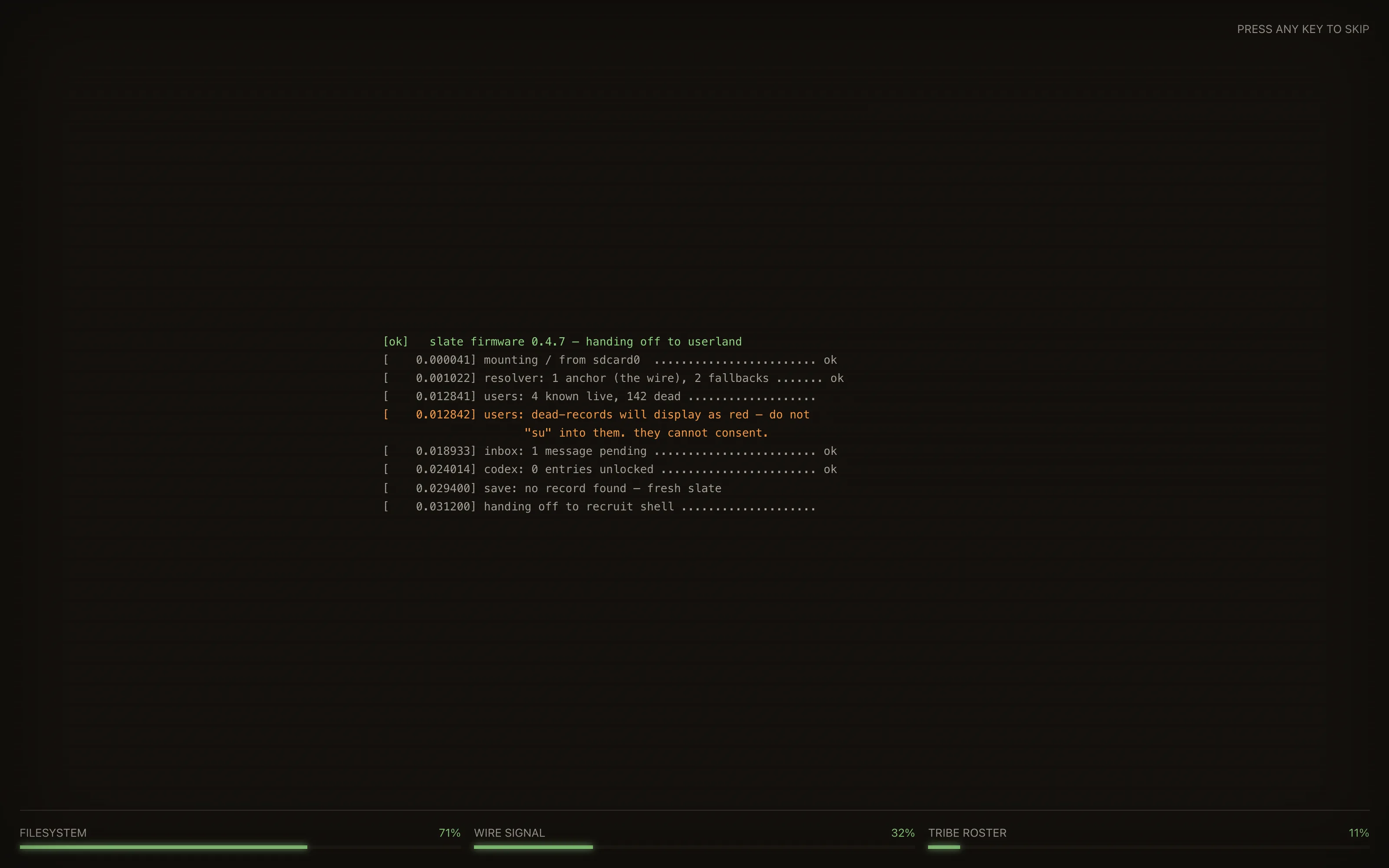1389x868 pixels.
Task: Select the FILESYSTEM label
Action: 53,833
